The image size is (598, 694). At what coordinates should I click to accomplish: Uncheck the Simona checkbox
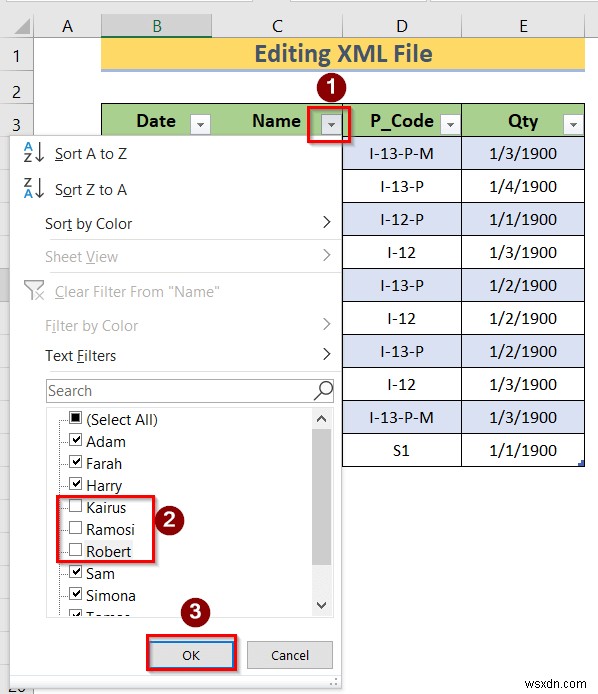76,594
